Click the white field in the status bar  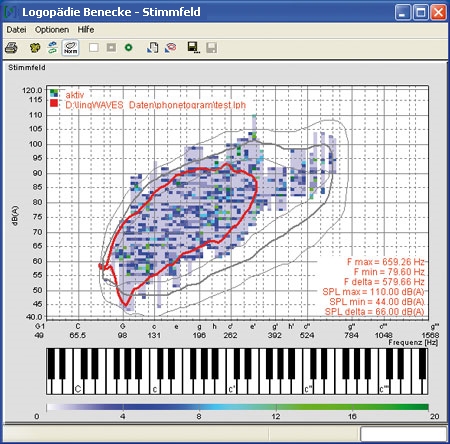tap(403, 433)
